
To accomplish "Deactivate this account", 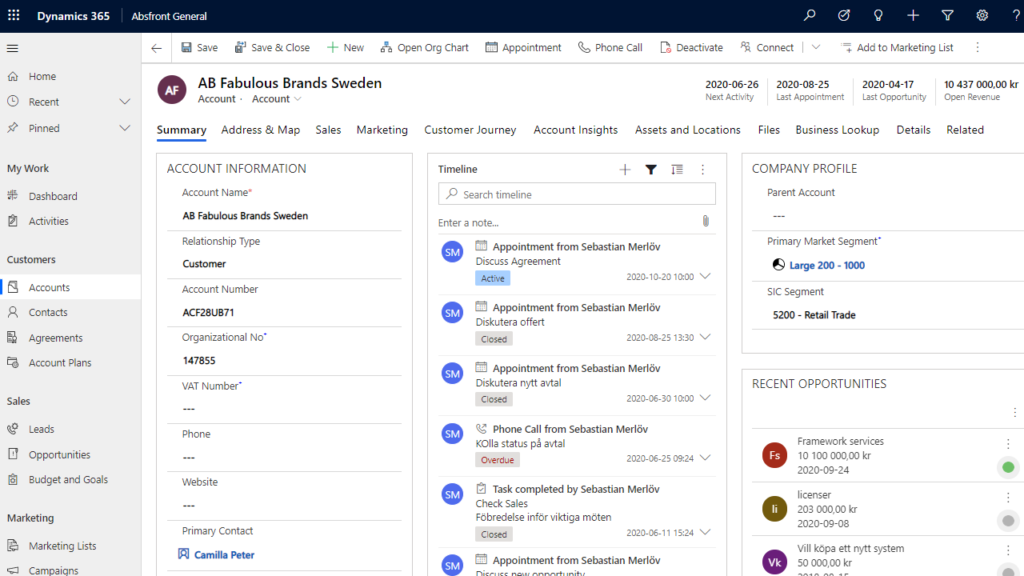I will coord(692,48).
